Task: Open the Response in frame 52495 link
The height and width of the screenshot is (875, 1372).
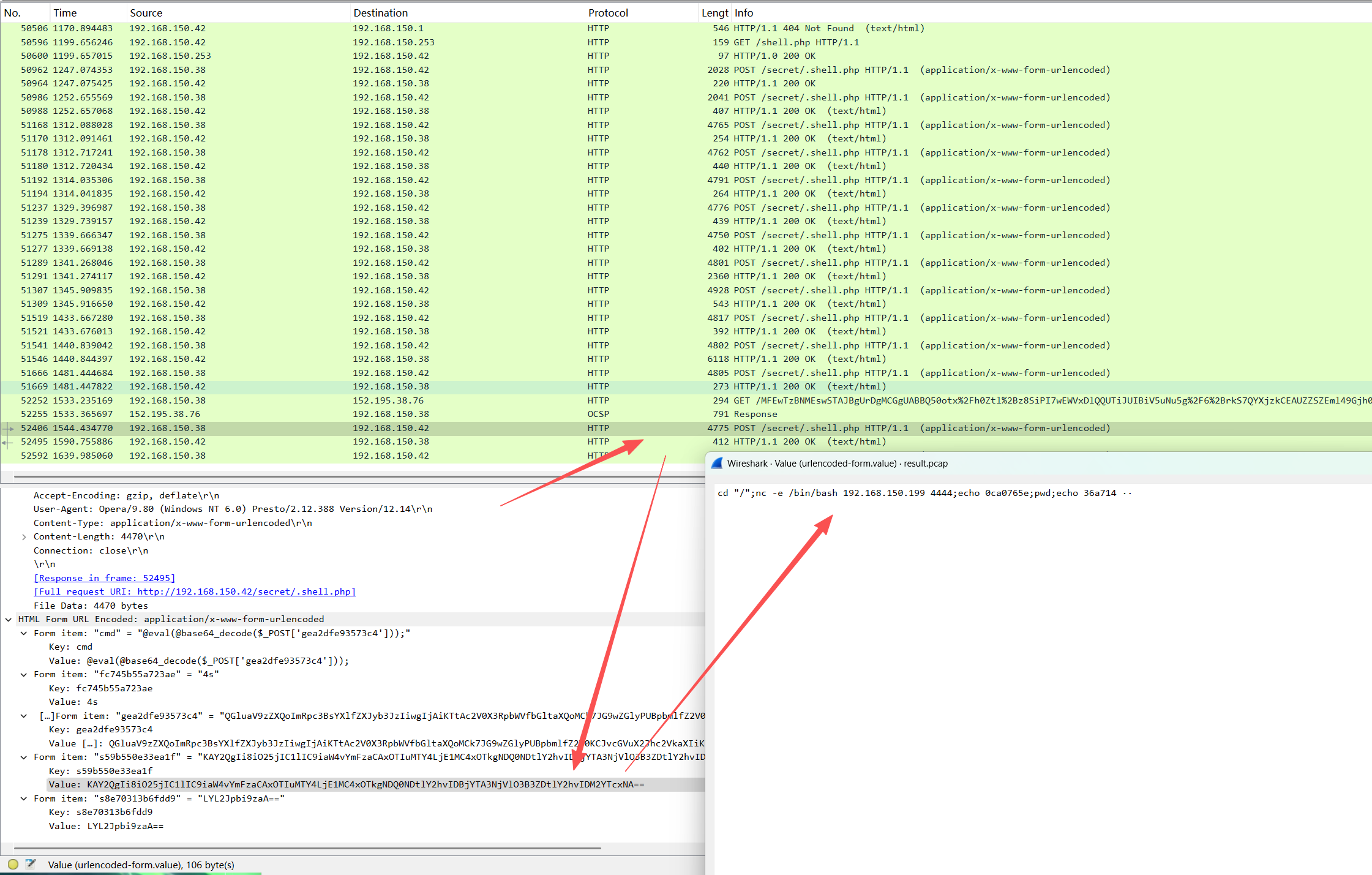Action: [104, 578]
